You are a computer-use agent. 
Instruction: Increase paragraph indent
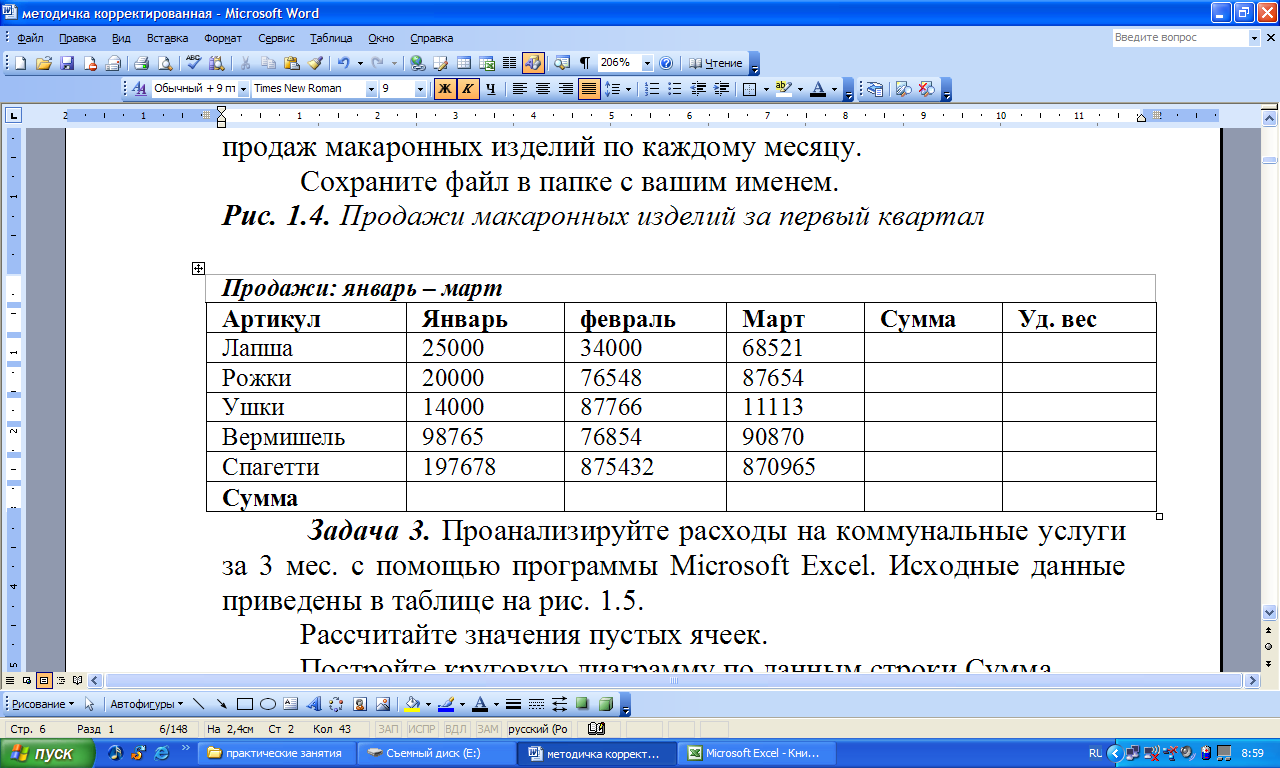721,88
